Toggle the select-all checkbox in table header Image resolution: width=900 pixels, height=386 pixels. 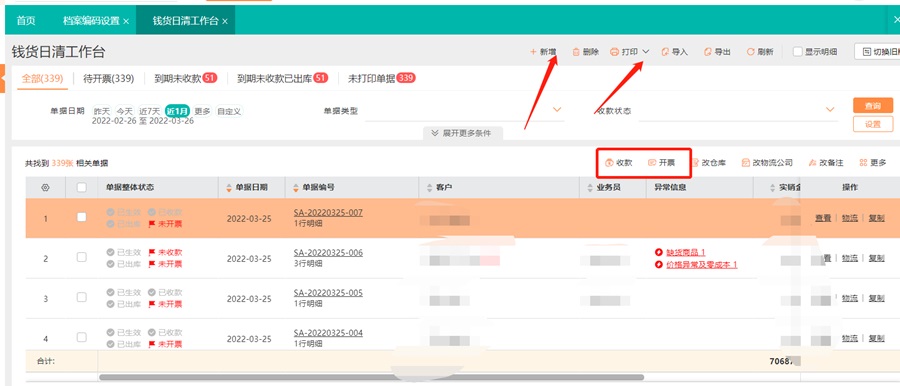click(82, 187)
